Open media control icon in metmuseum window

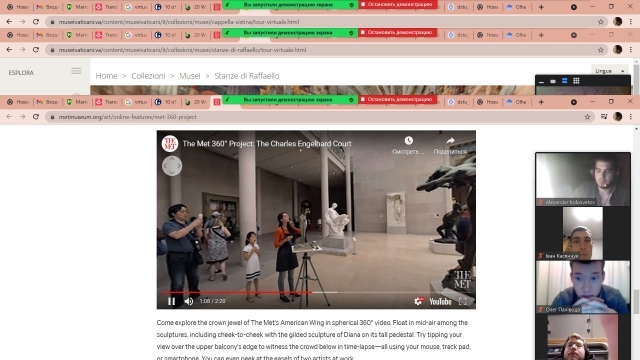604,117
